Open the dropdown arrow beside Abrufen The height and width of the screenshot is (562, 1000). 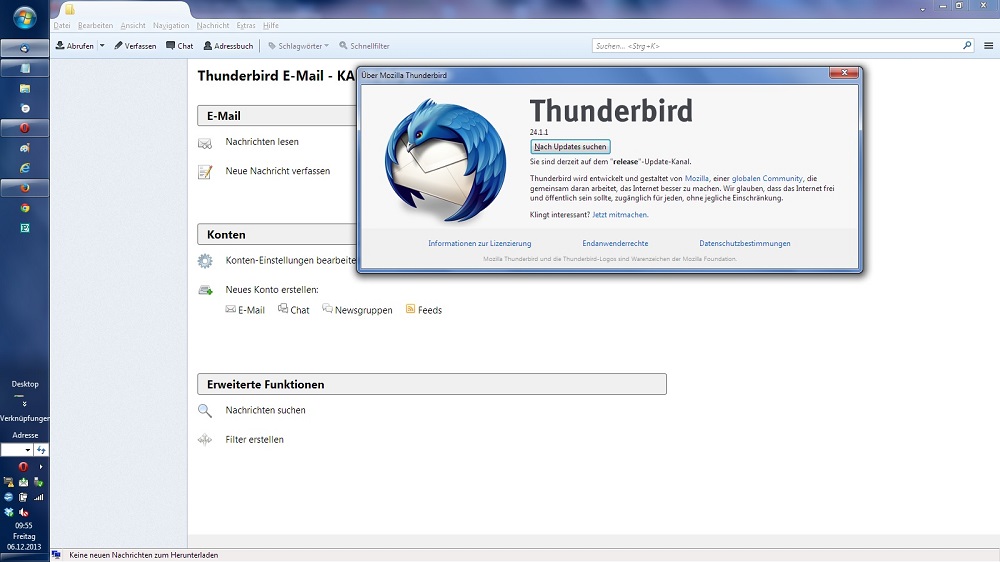102,46
